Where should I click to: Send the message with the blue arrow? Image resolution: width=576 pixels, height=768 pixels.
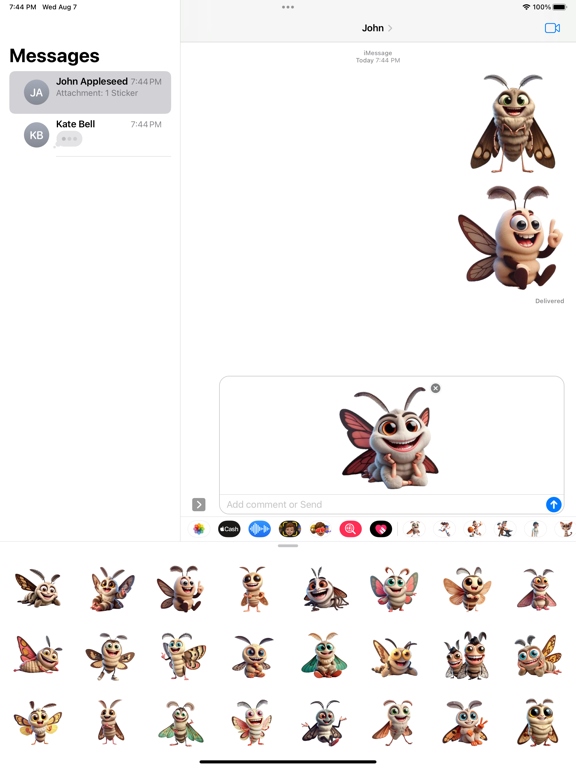553,504
